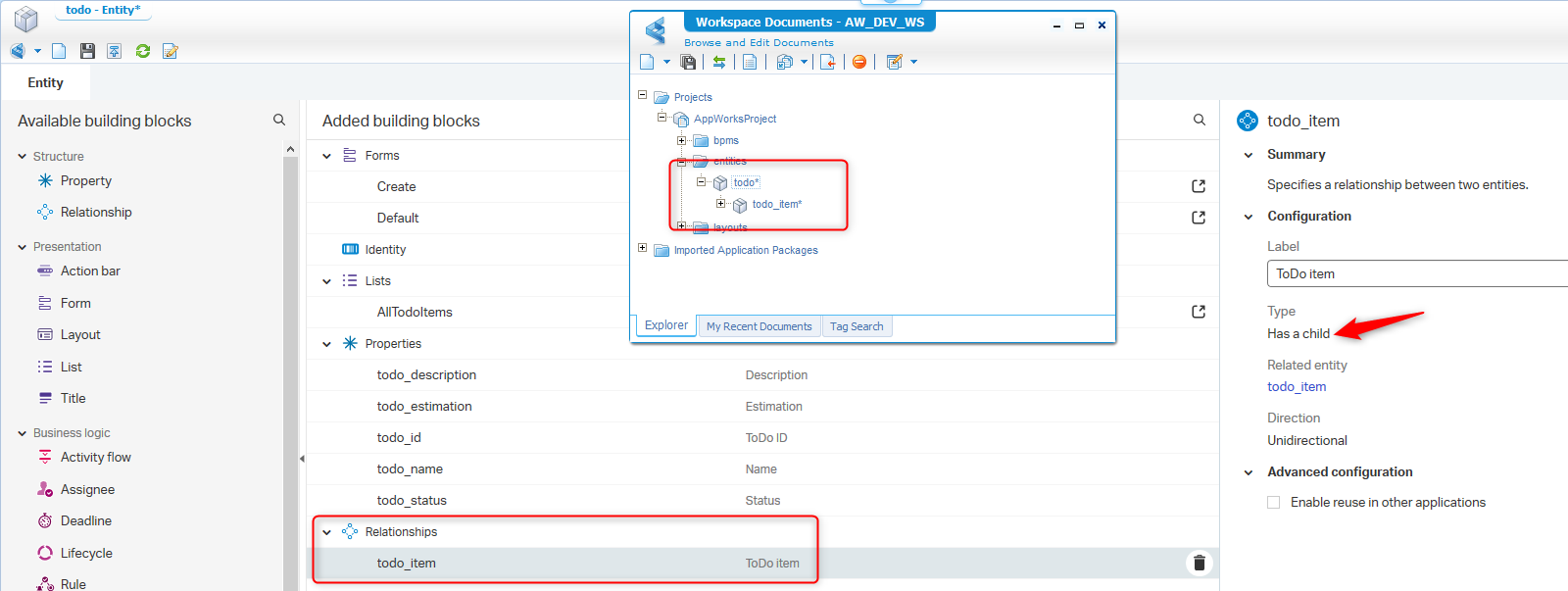Follow the todo_item related entity link

(1296, 387)
